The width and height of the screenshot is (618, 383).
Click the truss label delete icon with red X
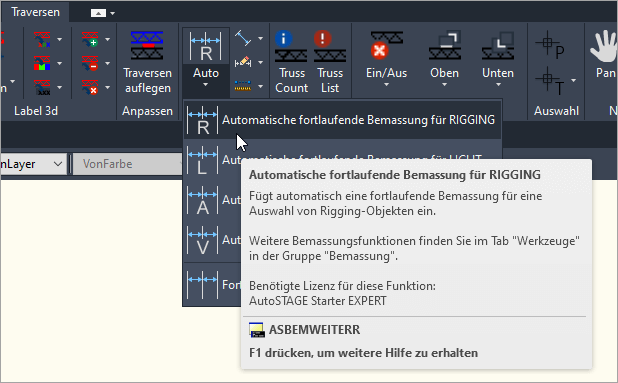click(x=90, y=87)
